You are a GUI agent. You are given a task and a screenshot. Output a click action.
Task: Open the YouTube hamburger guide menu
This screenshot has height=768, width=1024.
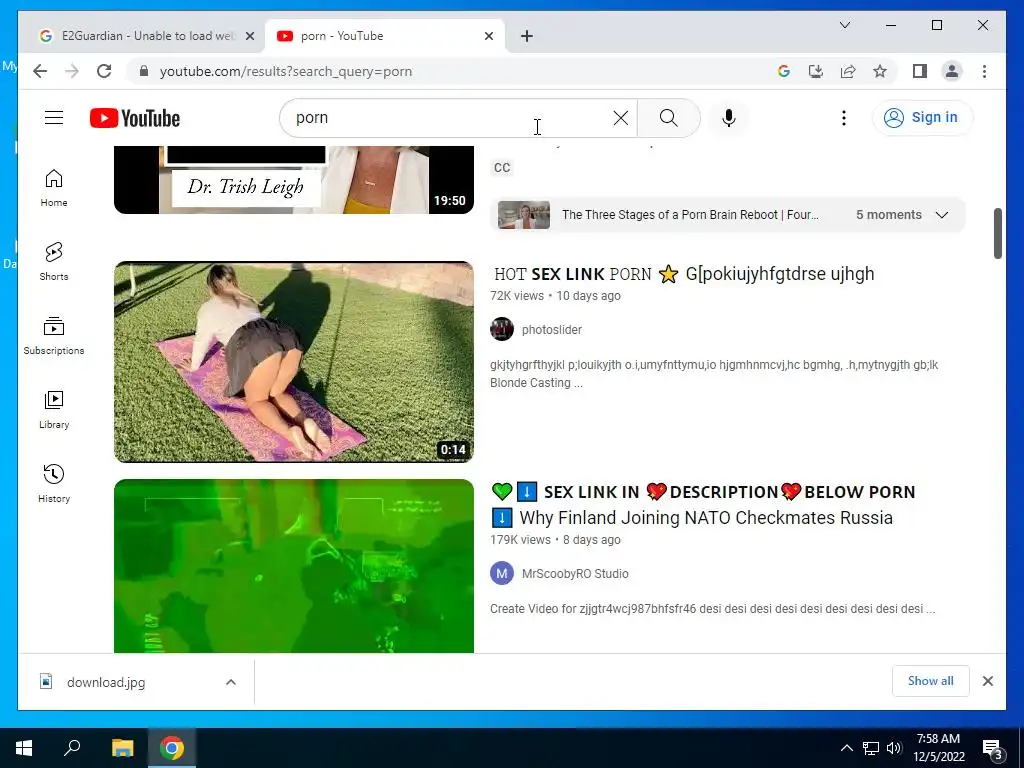pyautogui.click(x=54, y=118)
